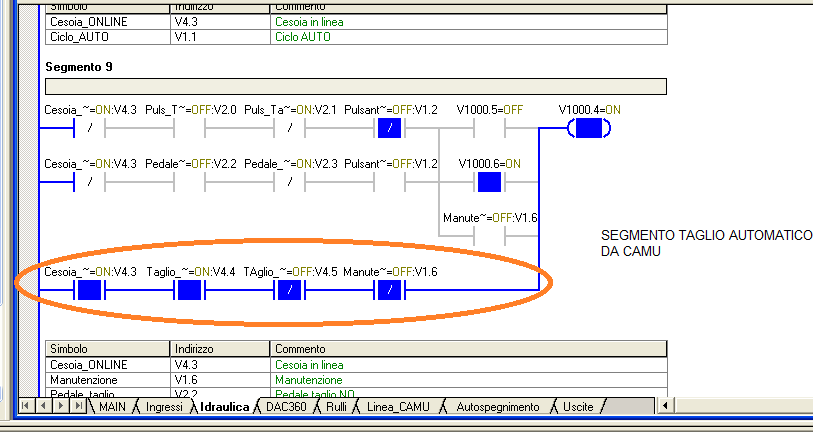This screenshot has width=813, height=435.
Task: Click horizontal scrollbar left arrow
Action: (x=666, y=405)
